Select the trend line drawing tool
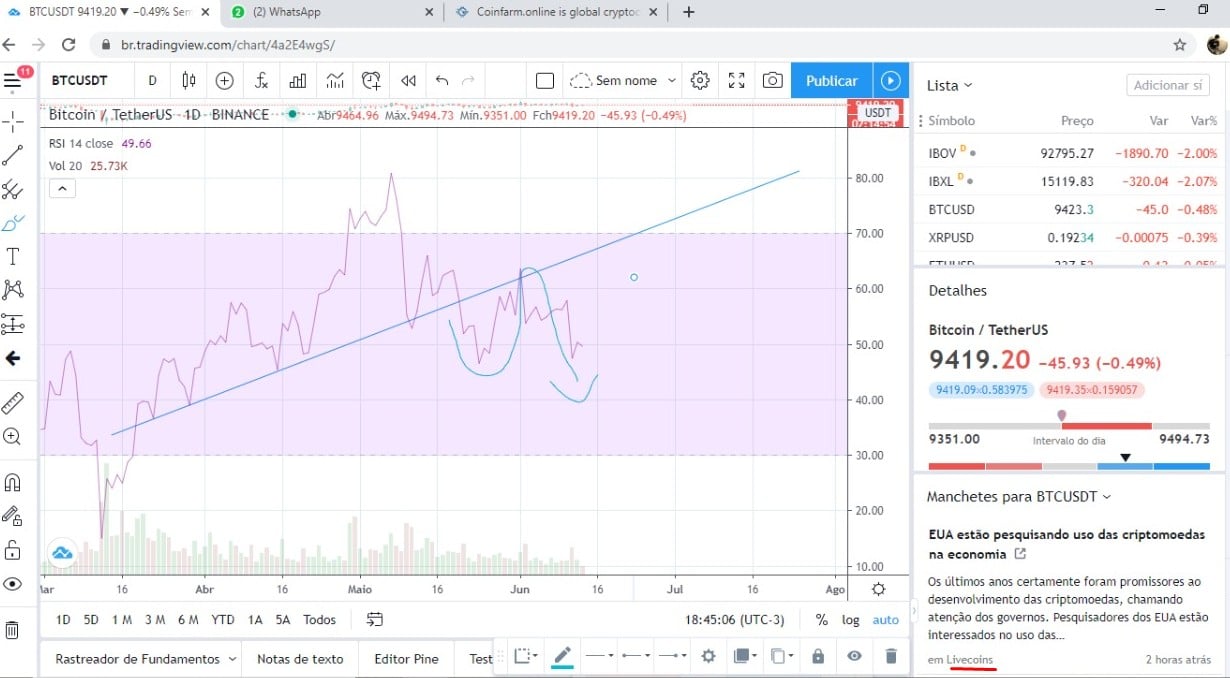Screen dimensions: 1230x678 click(13, 155)
